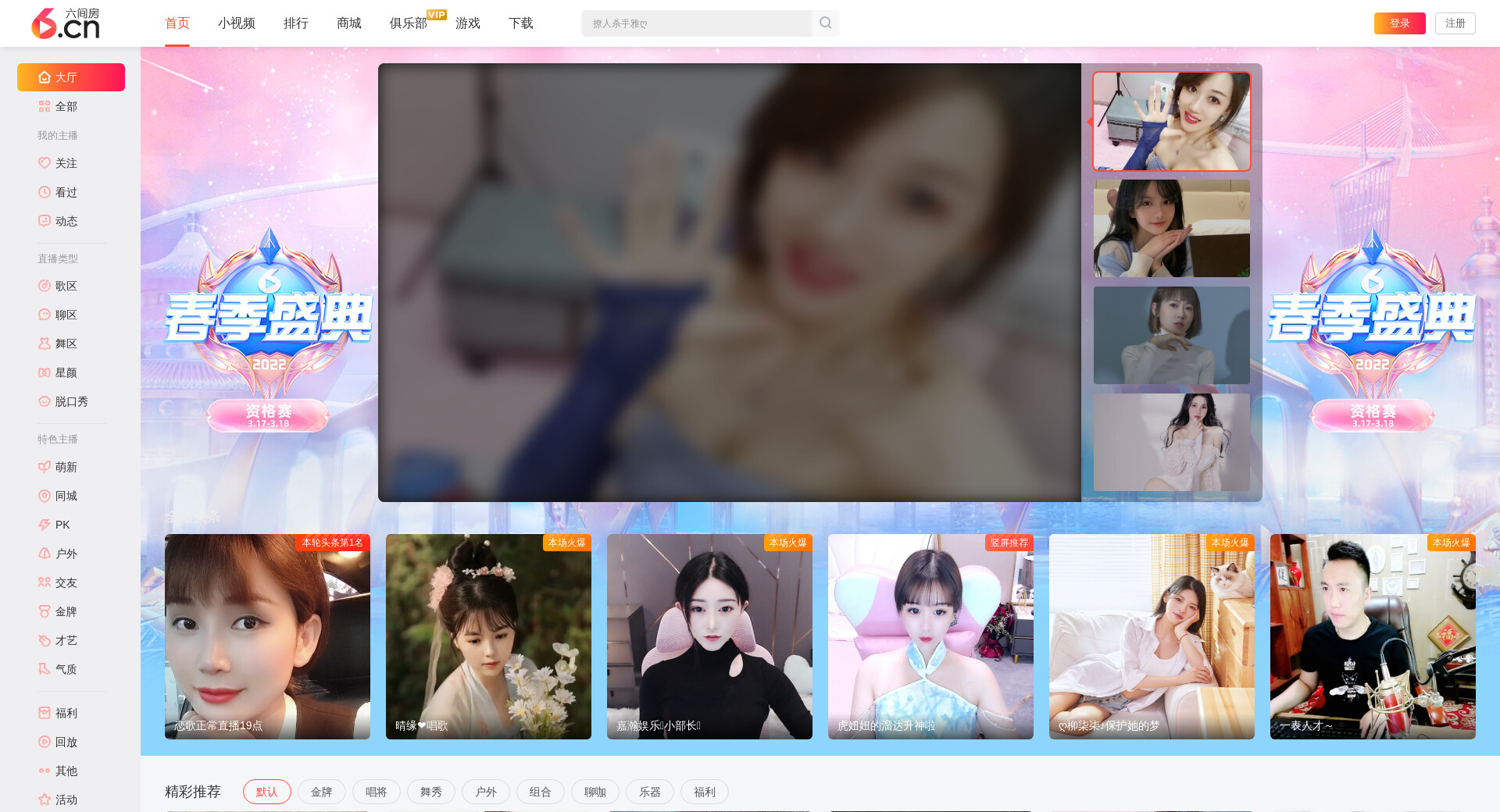Select the first preview thumbnail with red border
1500x812 pixels.
[x=1172, y=122]
